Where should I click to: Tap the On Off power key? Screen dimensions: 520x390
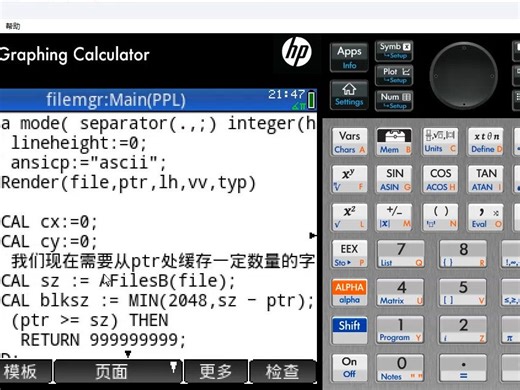[350, 368]
